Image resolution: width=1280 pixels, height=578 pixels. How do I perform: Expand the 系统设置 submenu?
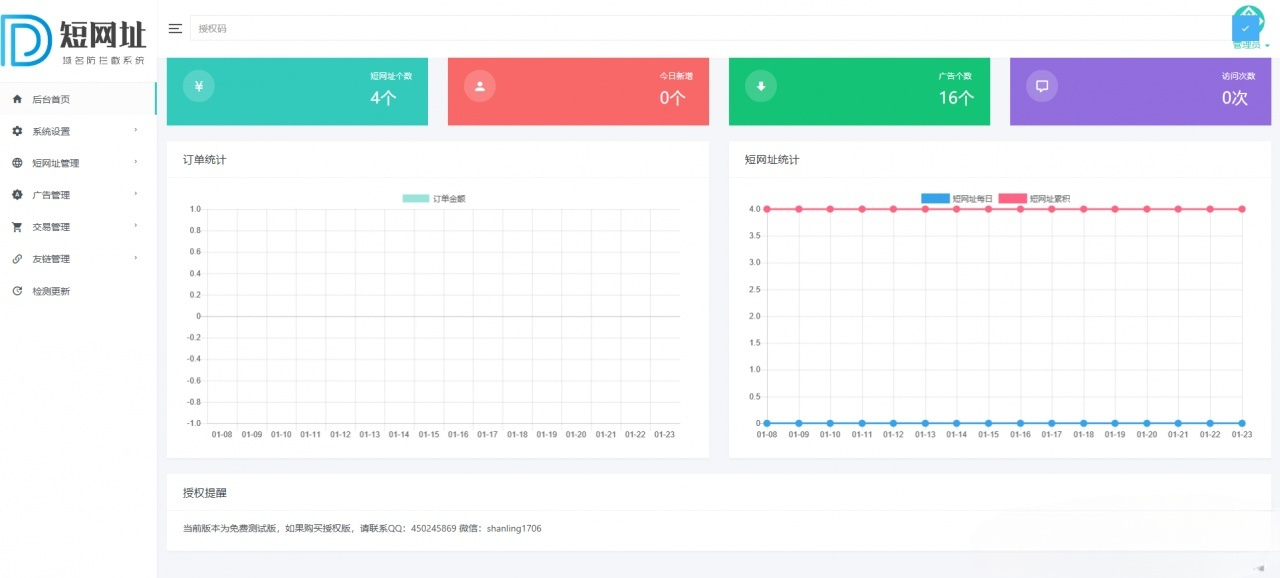tap(60, 131)
